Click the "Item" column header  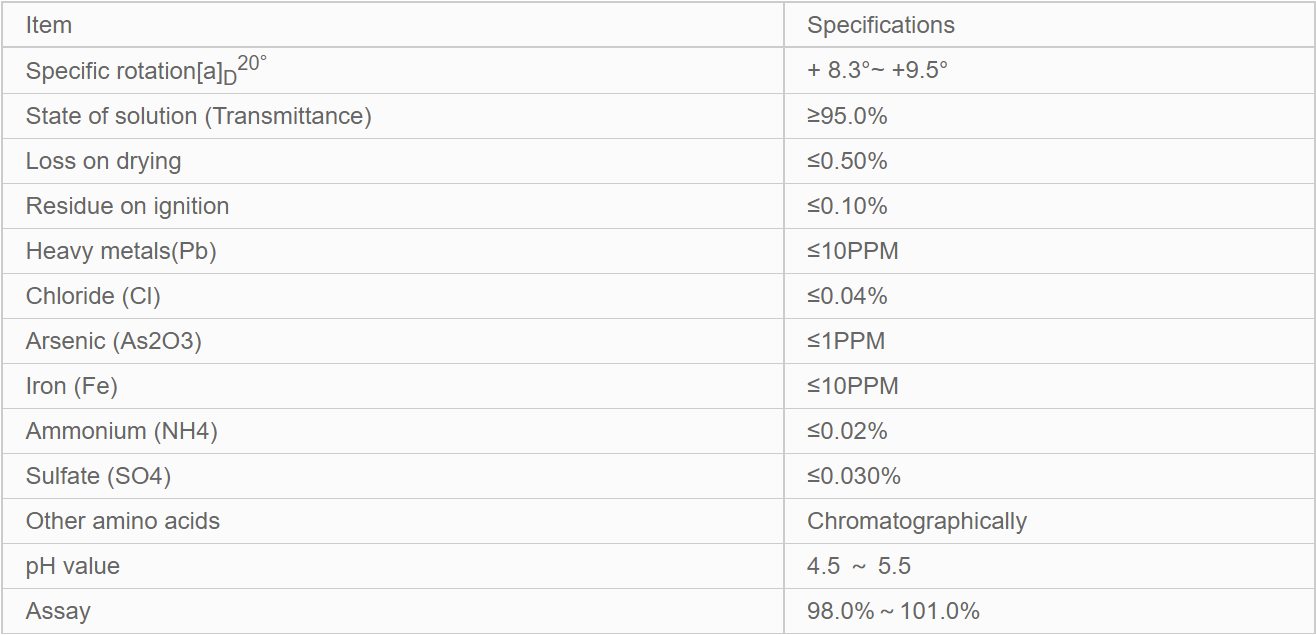click(49, 26)
